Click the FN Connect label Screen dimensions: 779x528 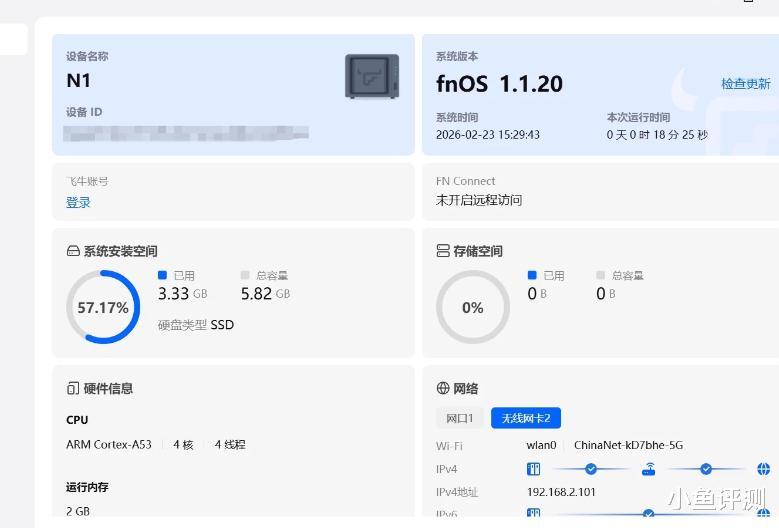(x=466, y=181)
